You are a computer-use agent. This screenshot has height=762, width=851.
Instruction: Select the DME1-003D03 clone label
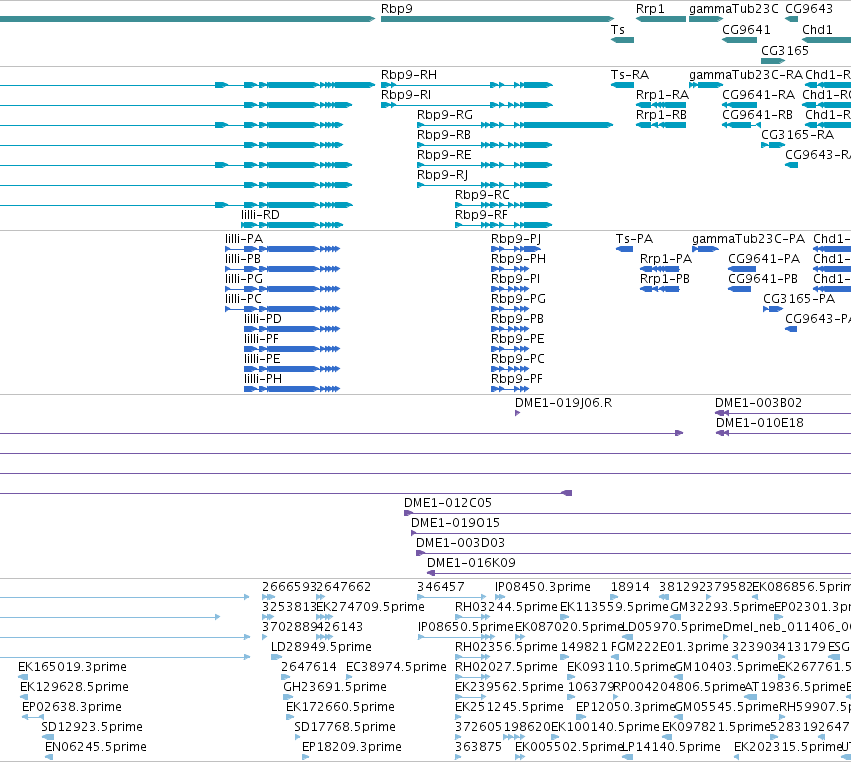[460, 543]
